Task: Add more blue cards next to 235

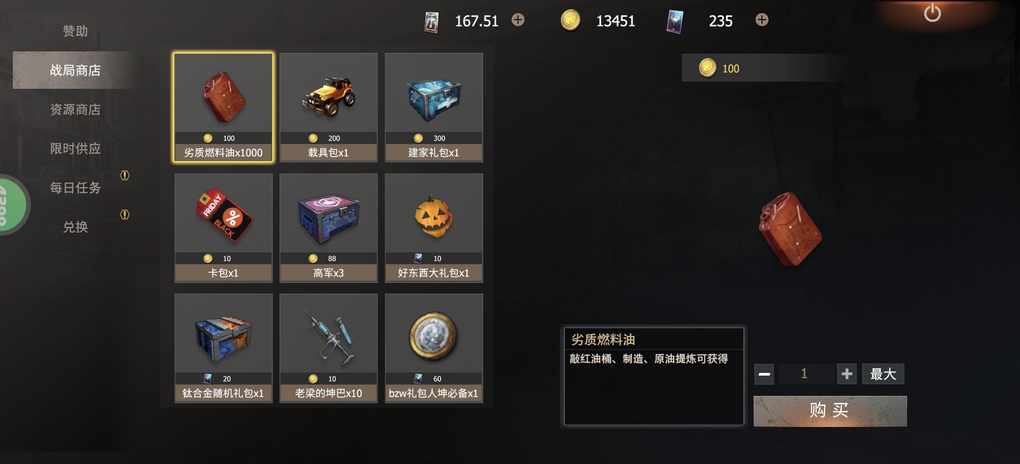Action: click(x=762, y=20)
